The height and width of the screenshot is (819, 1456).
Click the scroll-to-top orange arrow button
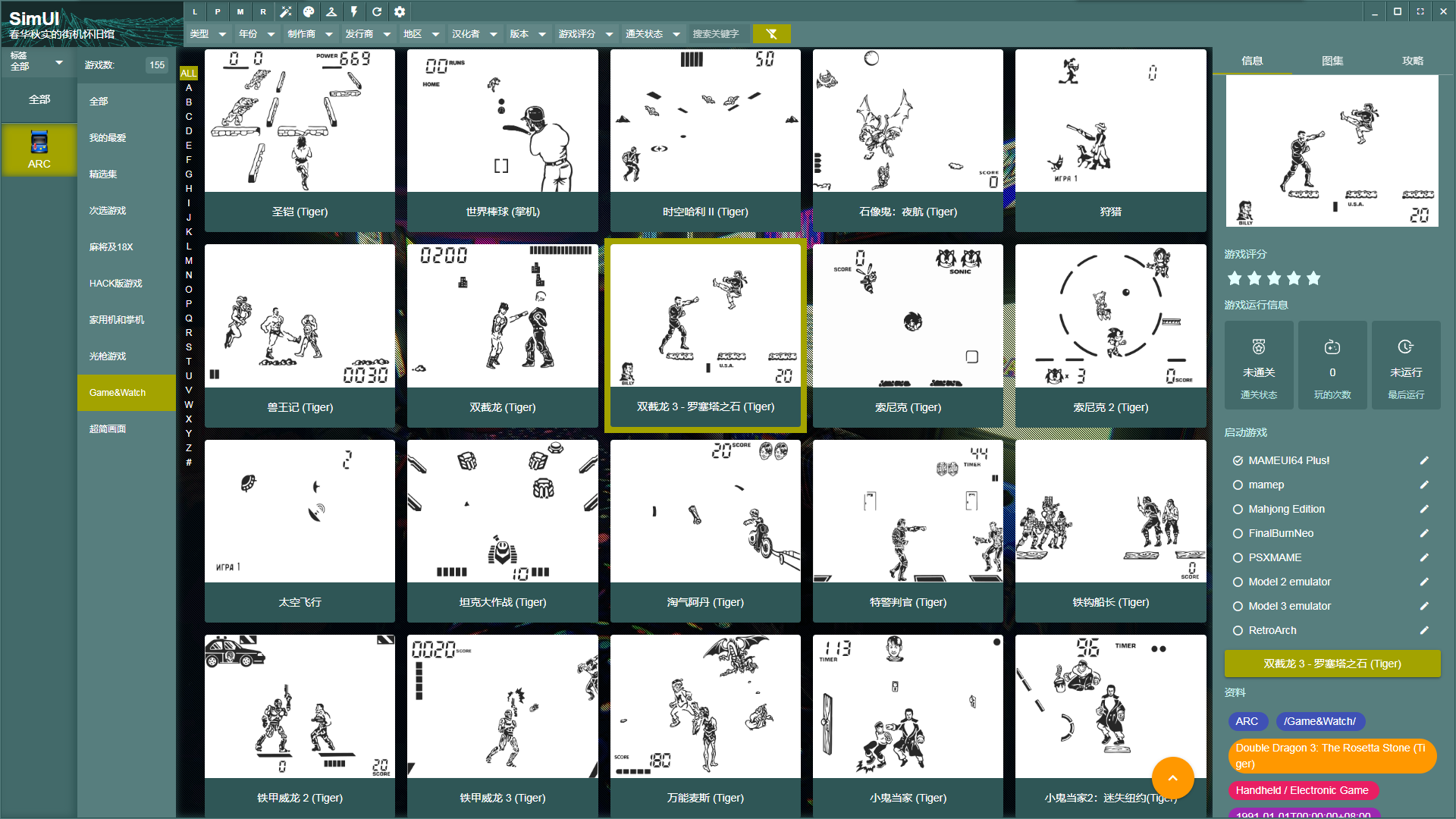(x=1172, y=777)
